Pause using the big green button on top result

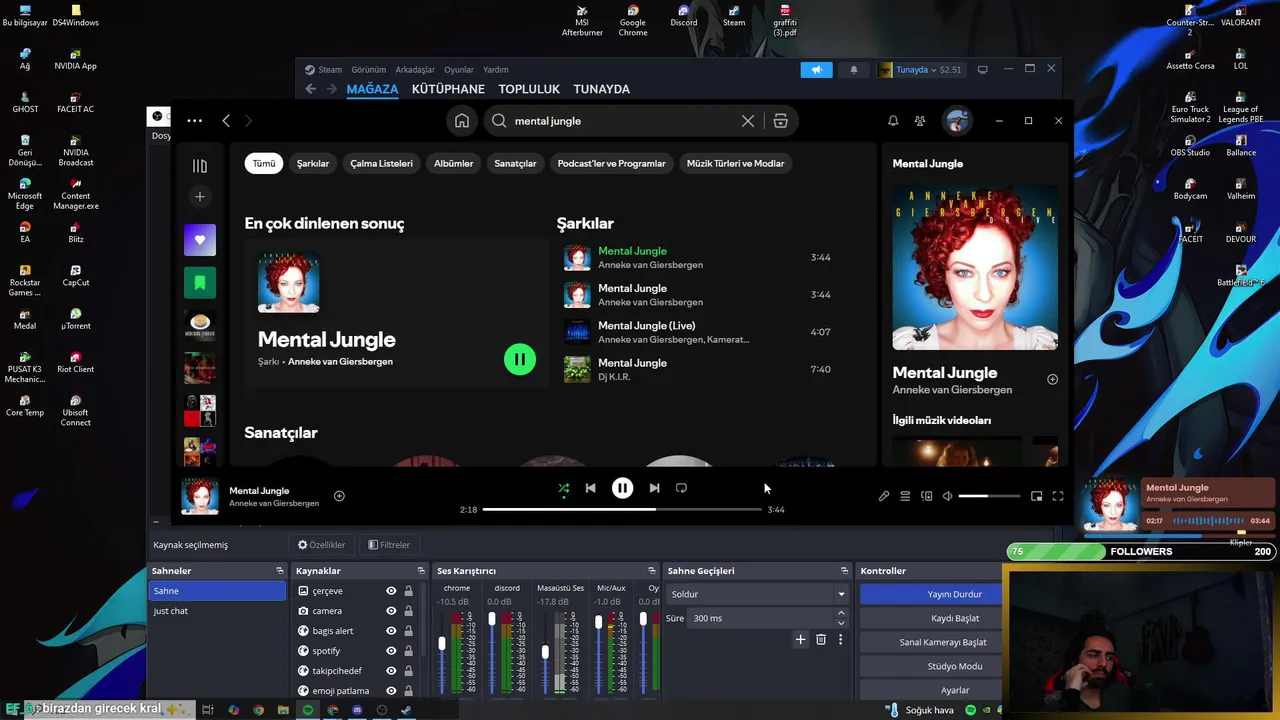pos(520,359)
